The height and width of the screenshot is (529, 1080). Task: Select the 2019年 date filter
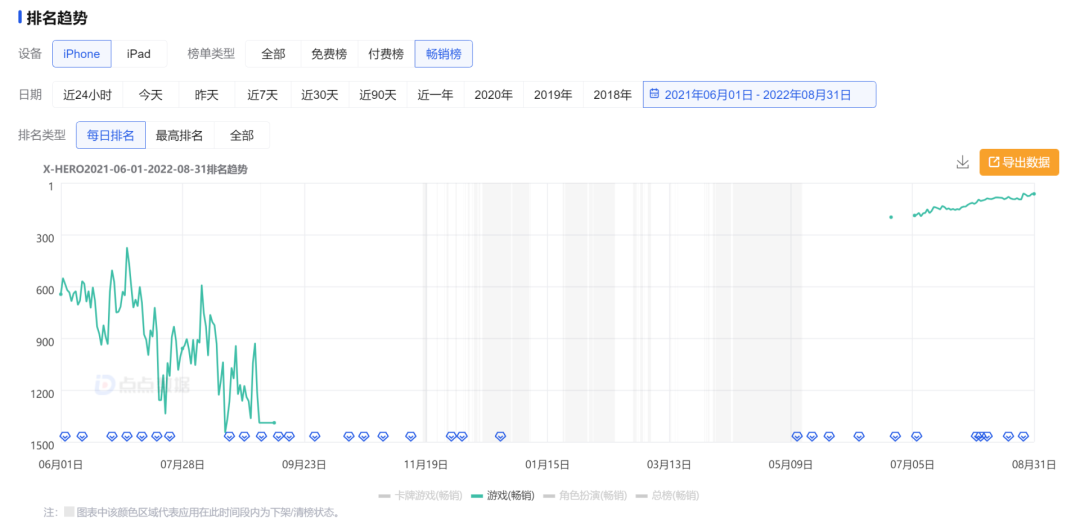point(553,95)
